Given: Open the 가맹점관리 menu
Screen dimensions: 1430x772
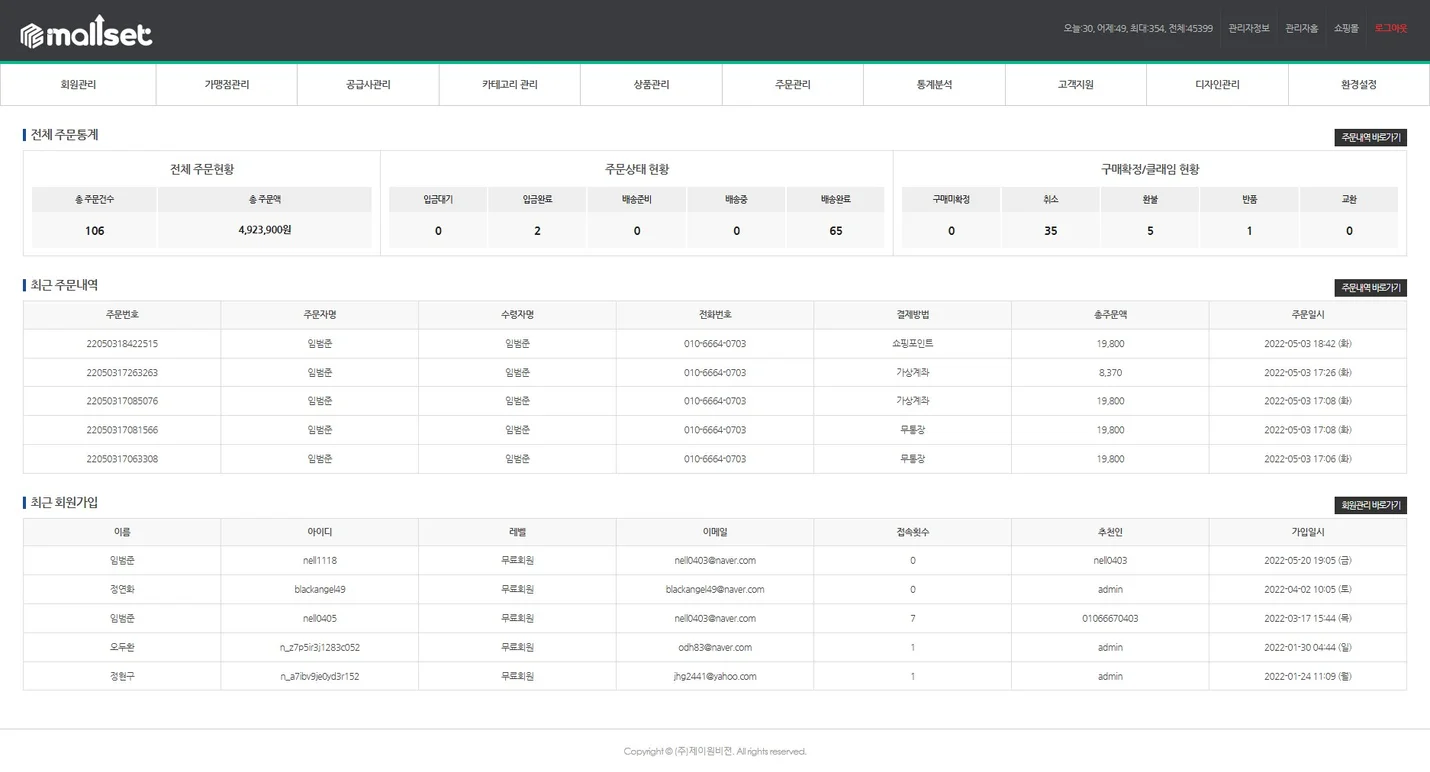Looking at the screenshot, I should 227,85.
